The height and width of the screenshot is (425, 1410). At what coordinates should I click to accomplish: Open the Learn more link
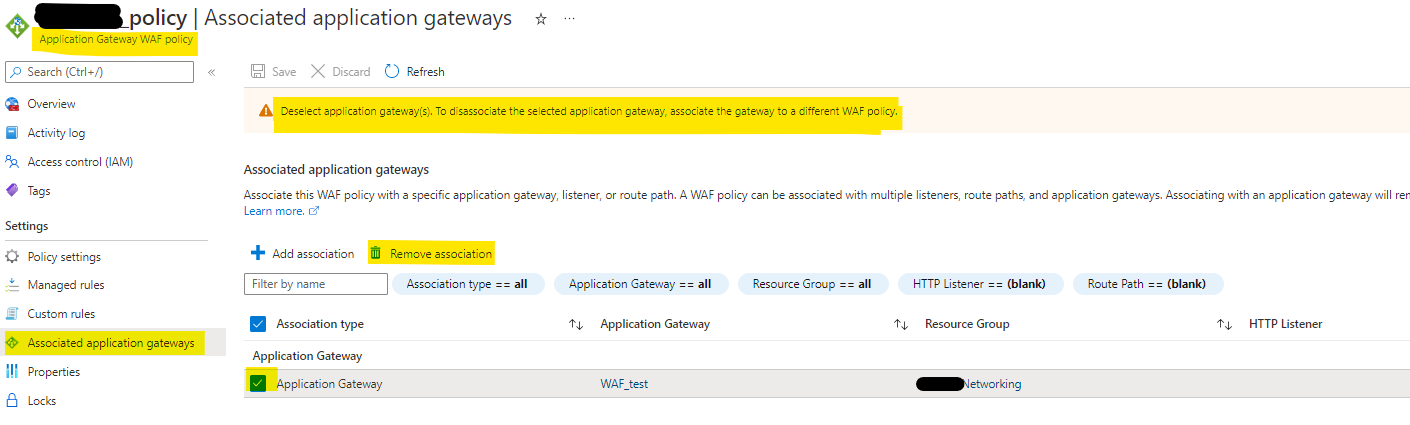click(x=281, y=211)
